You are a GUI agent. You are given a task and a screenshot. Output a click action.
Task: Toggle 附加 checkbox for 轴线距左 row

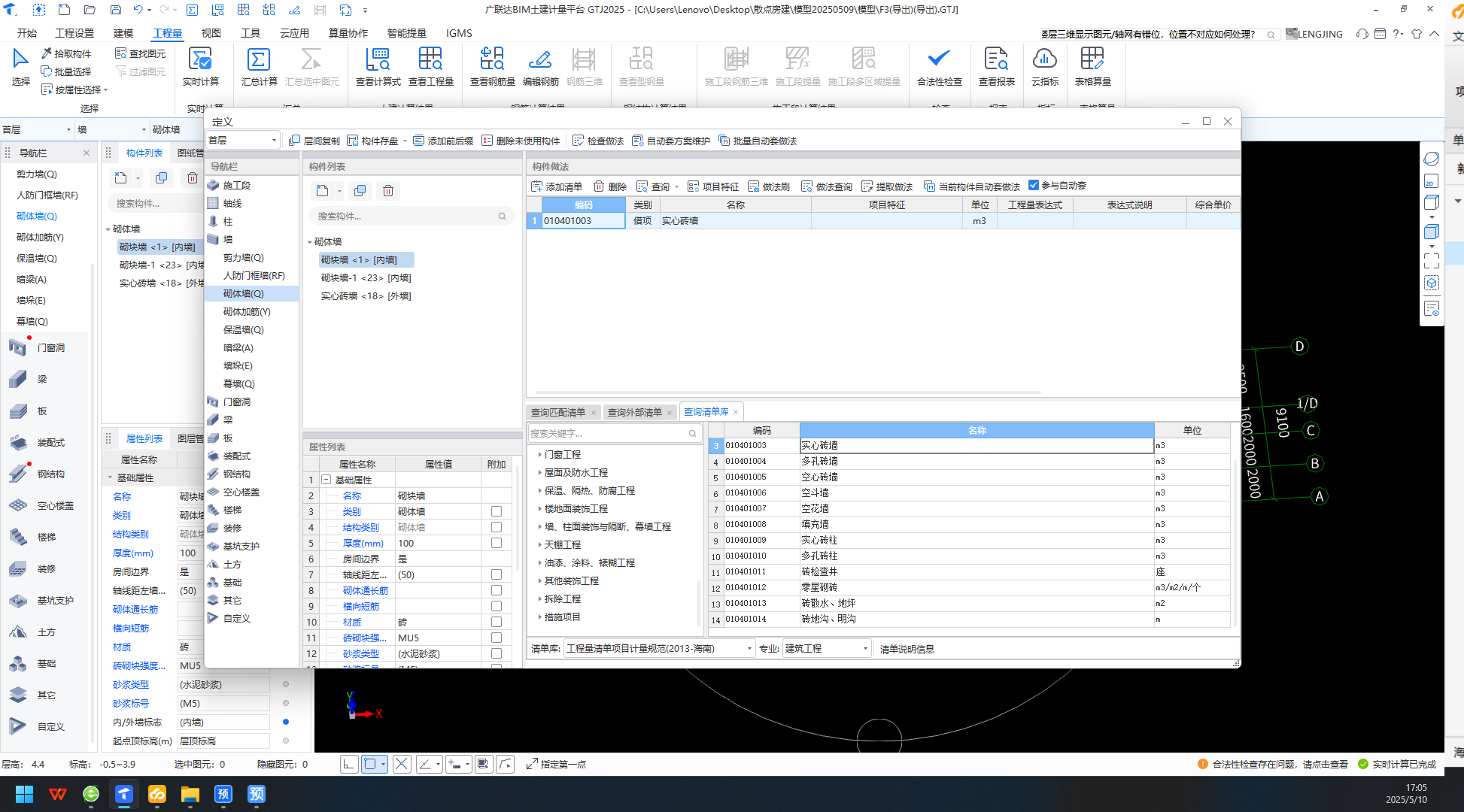click(x=497, y=574)
